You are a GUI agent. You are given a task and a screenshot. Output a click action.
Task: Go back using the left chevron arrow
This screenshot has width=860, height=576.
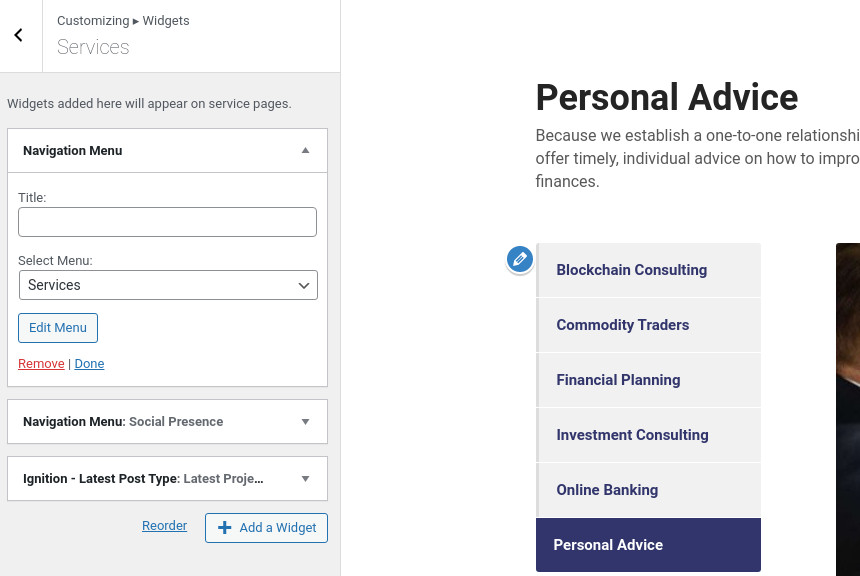(19, 36)
